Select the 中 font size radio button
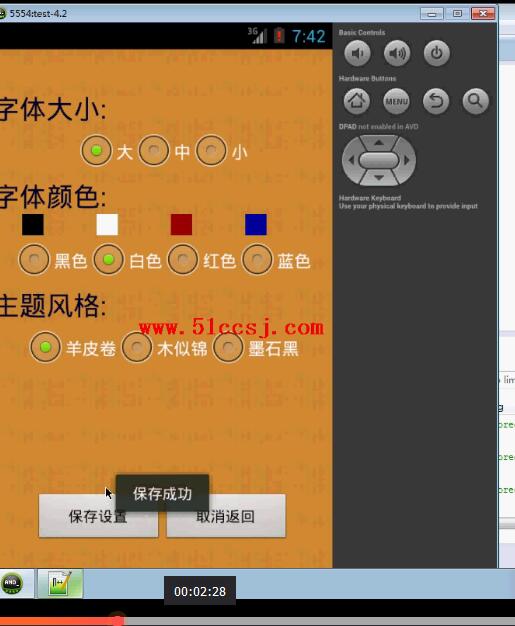The image size is (515, 626). coord(154,151)
